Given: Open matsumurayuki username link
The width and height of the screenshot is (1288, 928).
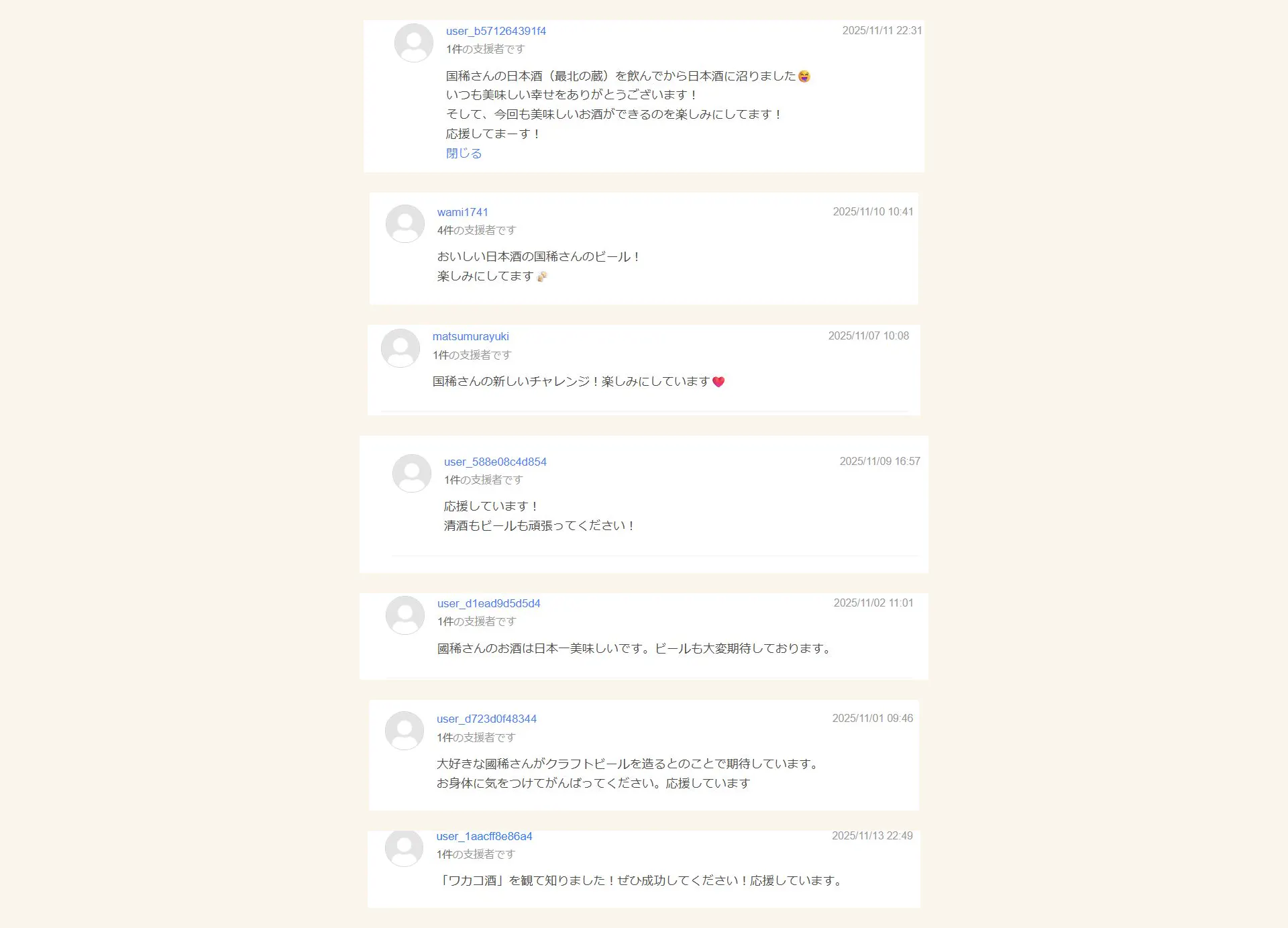Looking at the screenshot, I should pyautogui.click(x=470, y=337).
